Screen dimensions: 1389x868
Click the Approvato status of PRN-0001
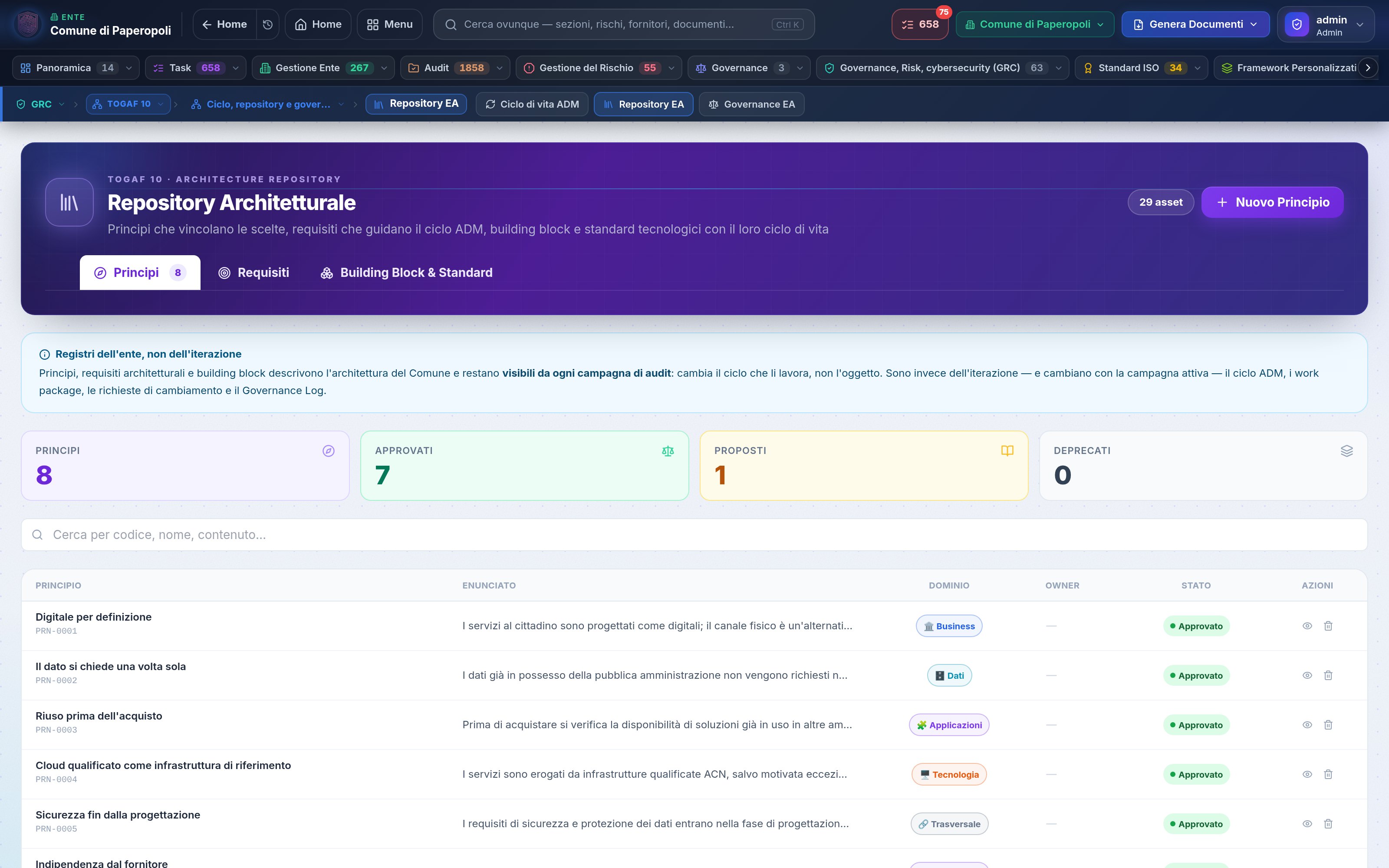[x=1196, y=626]
